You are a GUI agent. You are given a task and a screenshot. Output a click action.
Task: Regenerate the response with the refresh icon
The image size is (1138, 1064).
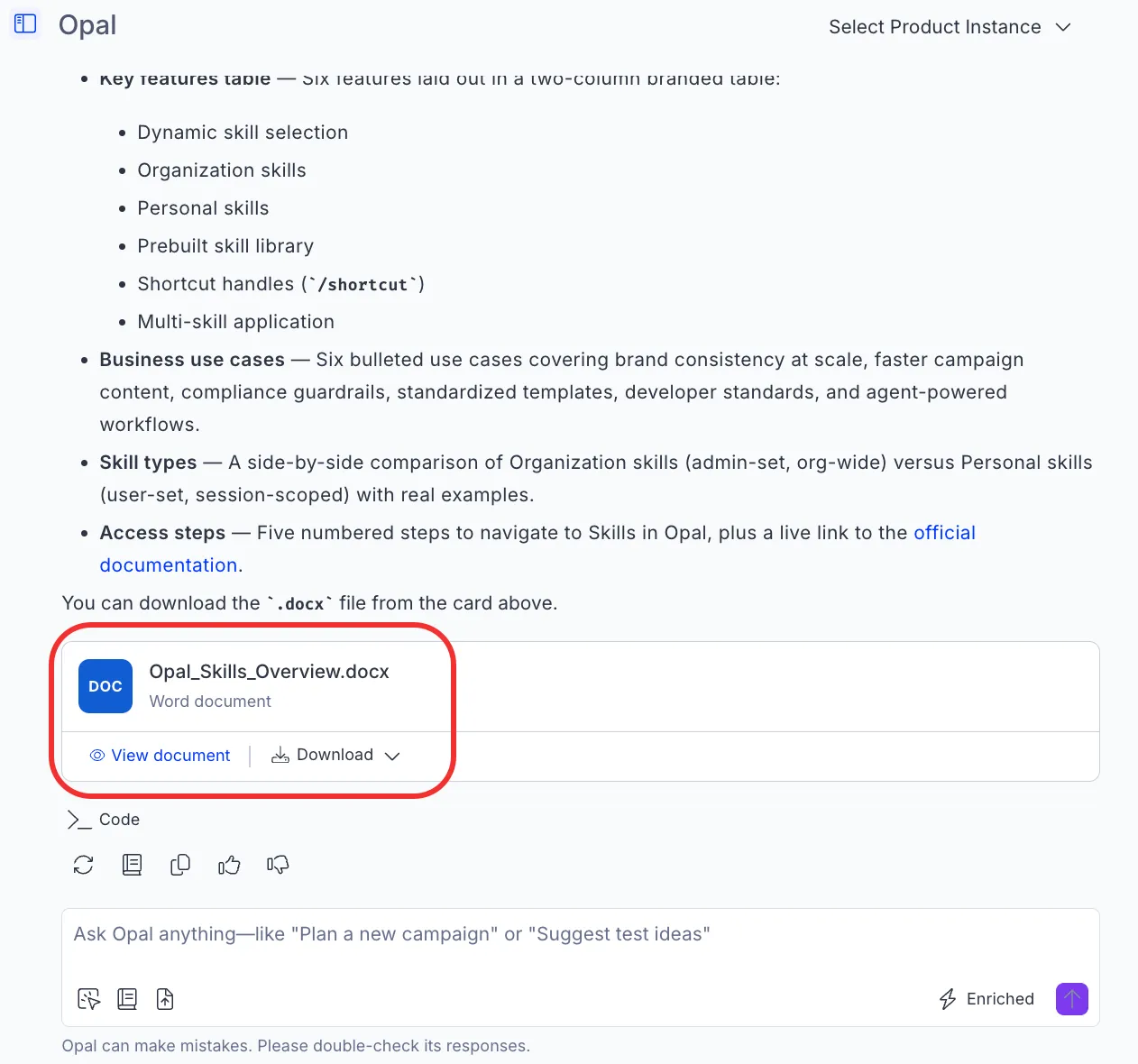pos(84,865)
